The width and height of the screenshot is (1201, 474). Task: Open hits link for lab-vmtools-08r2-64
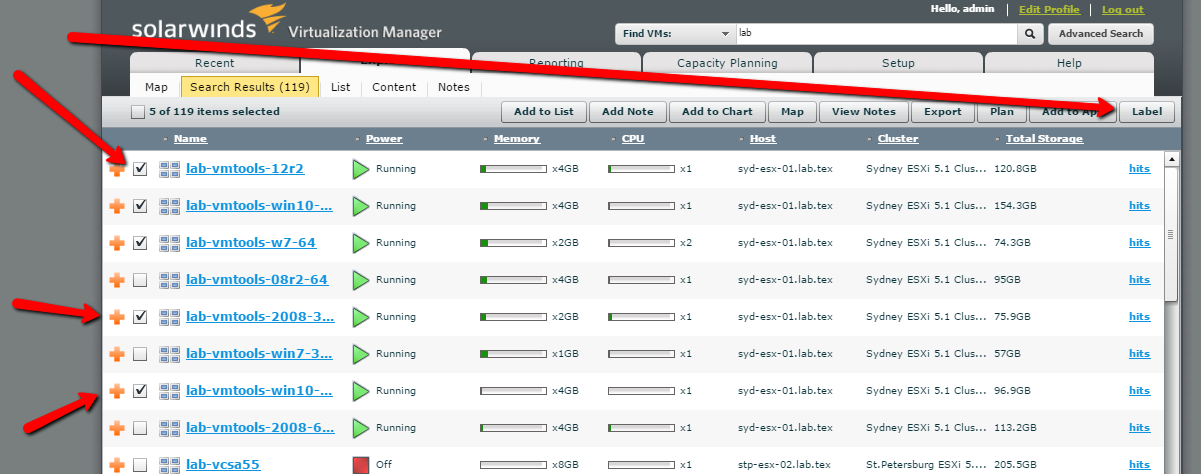[x=1140, y=280]
